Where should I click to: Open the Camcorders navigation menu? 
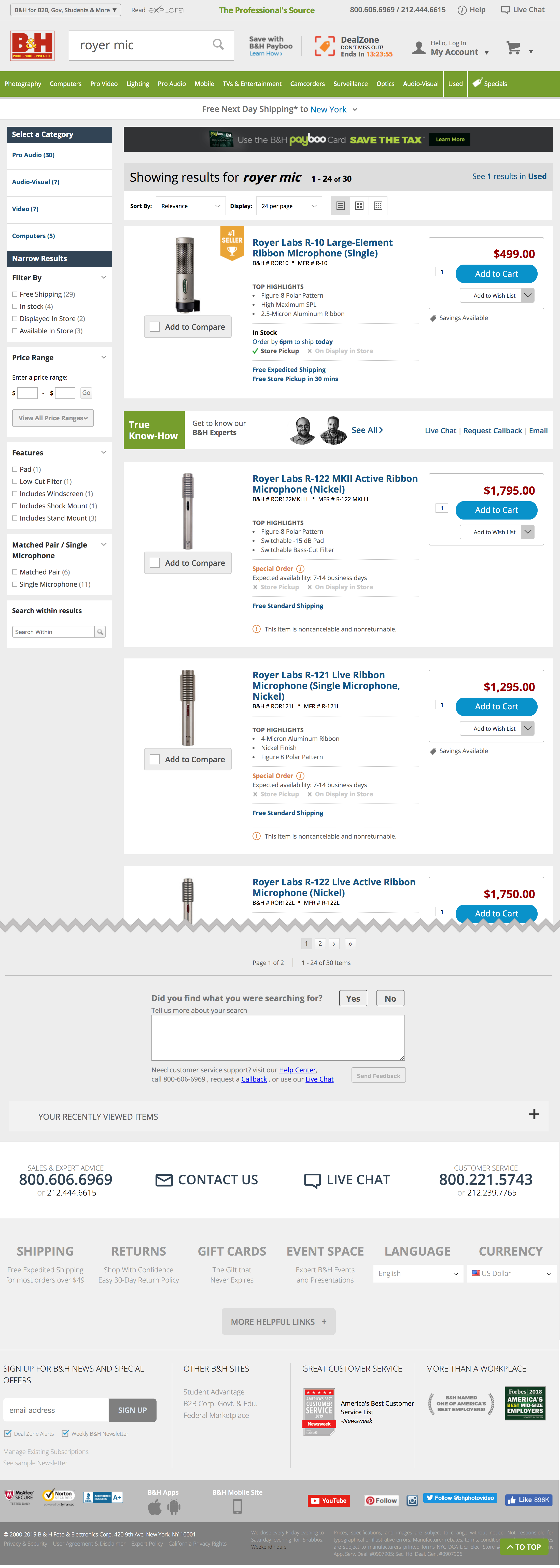point(307,84)
